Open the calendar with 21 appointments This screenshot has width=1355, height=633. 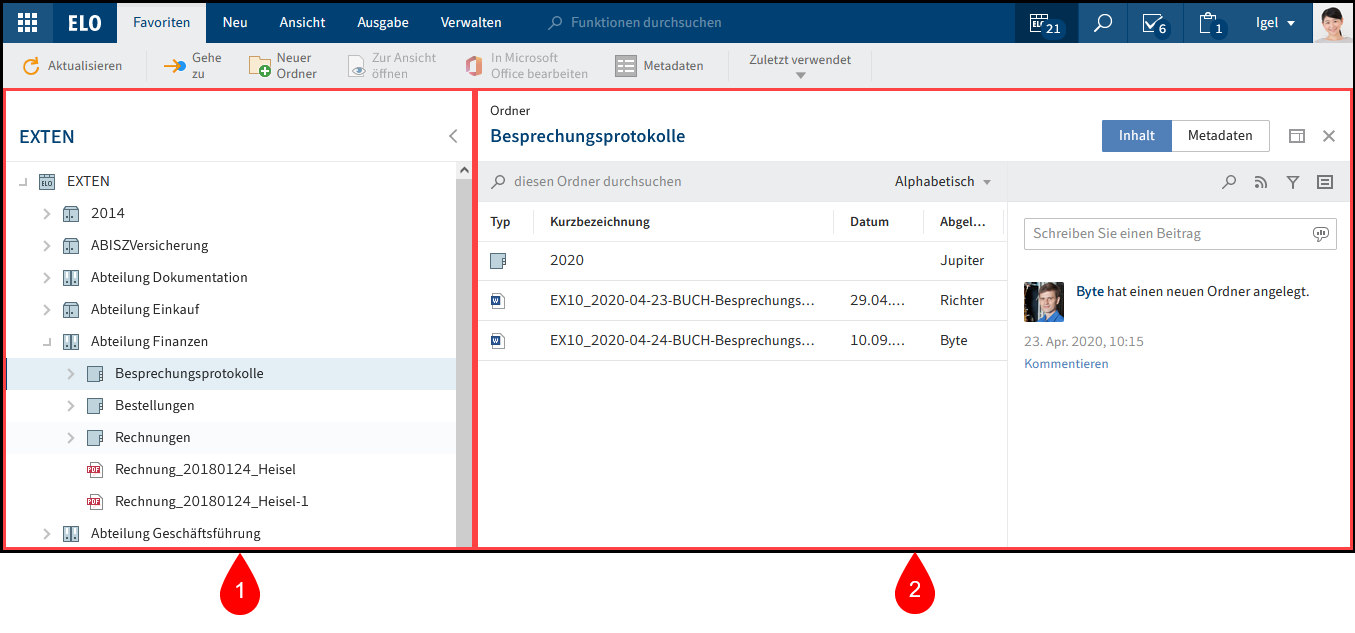tap(1046, 22)
